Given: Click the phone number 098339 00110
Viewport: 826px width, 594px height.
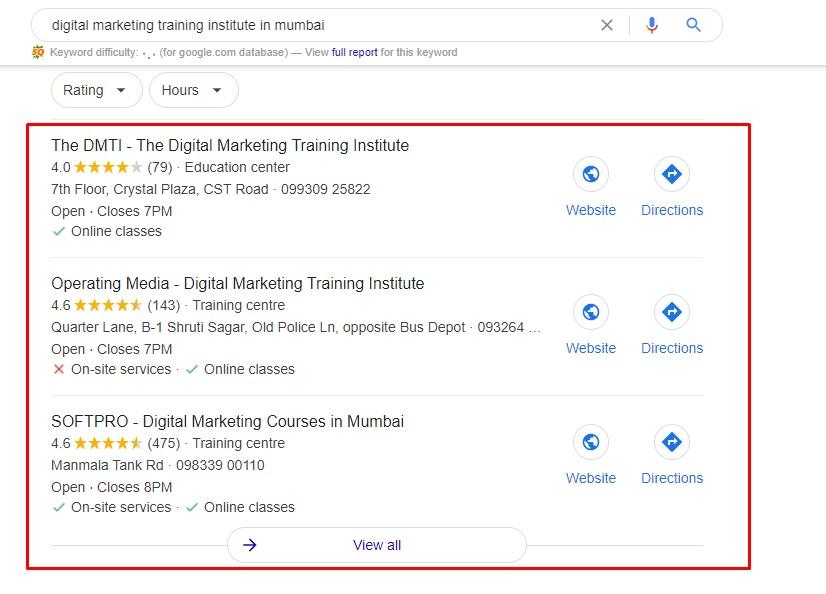Looking at the screenshot, I should point(220,466).
